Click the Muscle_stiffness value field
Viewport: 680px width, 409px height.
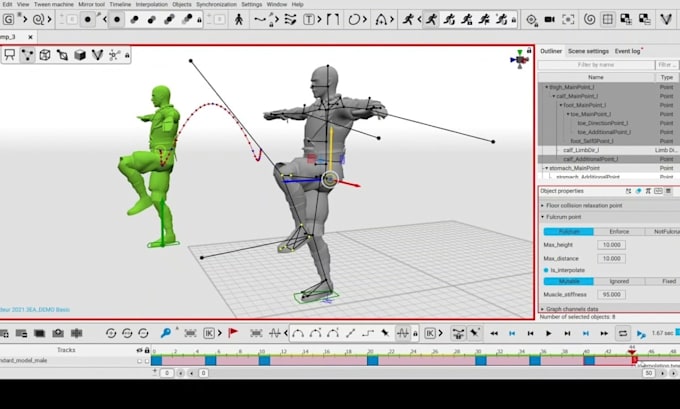pos(611,294)
